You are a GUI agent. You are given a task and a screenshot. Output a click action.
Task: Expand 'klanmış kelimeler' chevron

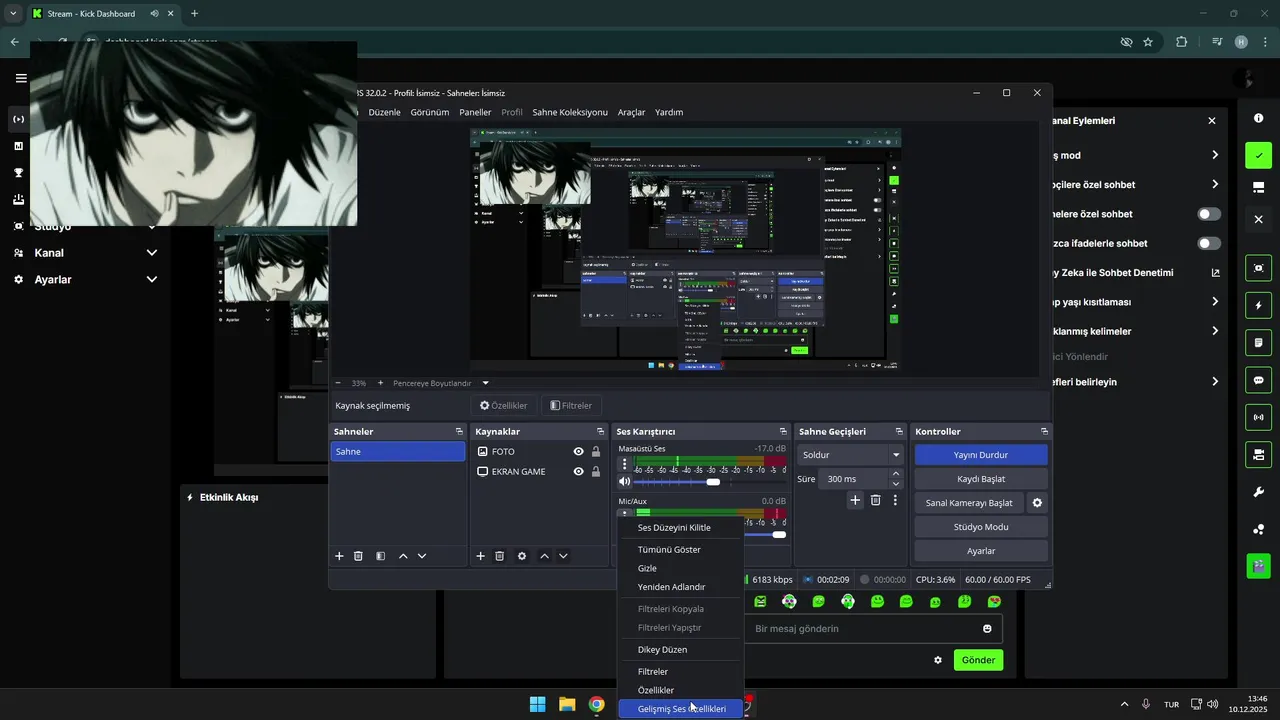[x=1215, y=331]
